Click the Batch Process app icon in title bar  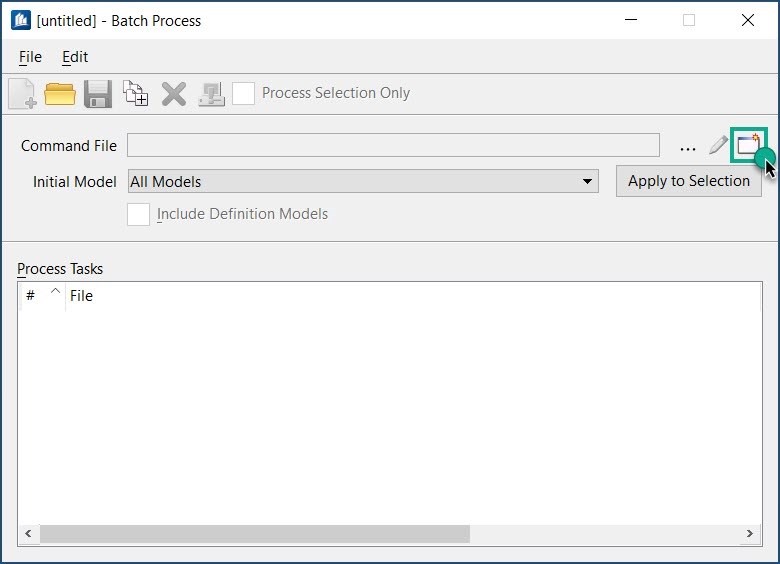point(21,20)
